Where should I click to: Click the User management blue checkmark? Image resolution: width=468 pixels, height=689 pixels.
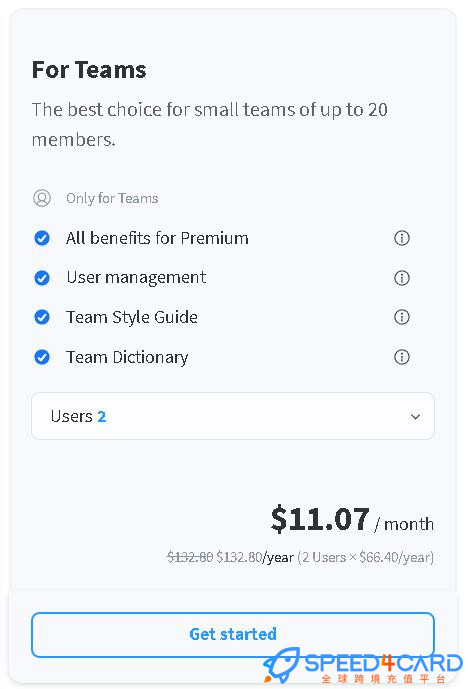pos(42,278)
